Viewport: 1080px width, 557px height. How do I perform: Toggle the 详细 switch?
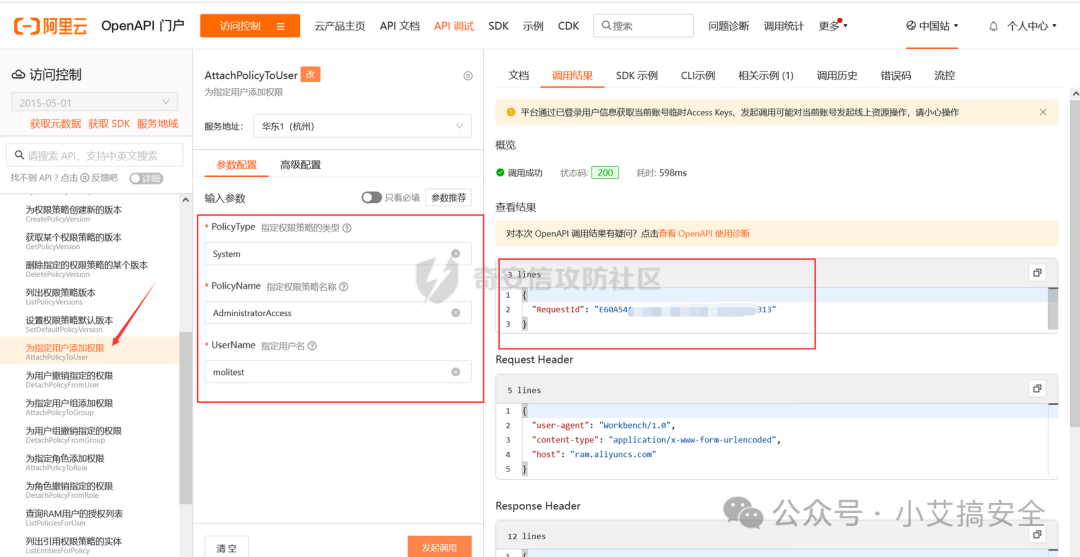[x=146, y=178]
